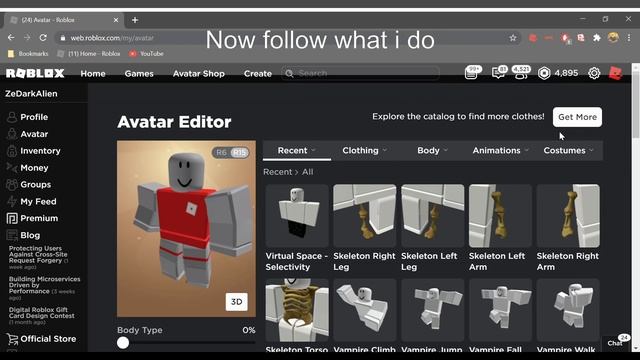This screenshot has height=360, width=640.
Task: Open the Chat panel
Action: click(x=617, y=342)
